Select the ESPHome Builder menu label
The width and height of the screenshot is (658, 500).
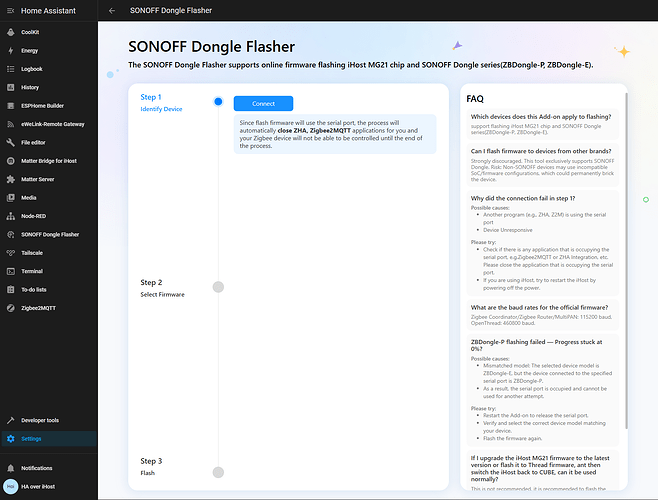click(42, 106)
